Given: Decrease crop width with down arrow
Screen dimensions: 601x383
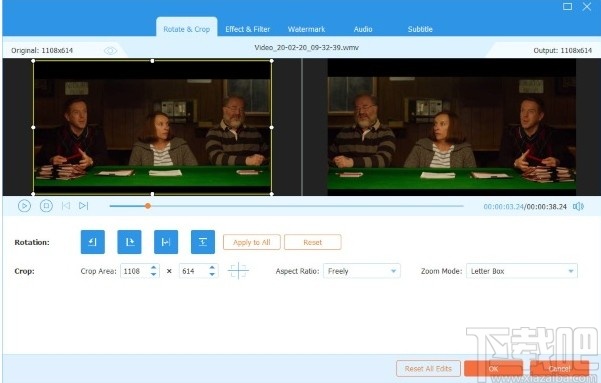Looking at the screenshot, I should coord(153,274).
